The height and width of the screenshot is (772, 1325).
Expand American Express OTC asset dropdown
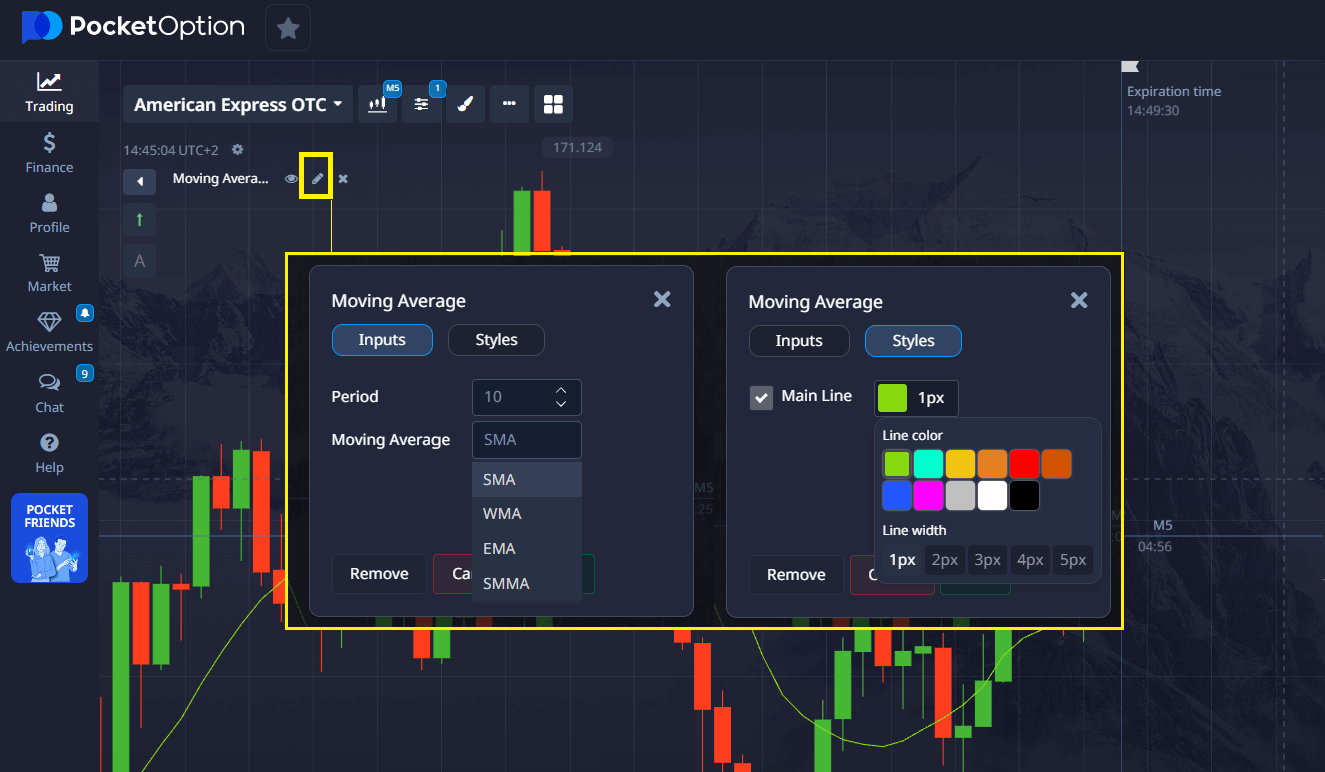[x=238, y=104]
